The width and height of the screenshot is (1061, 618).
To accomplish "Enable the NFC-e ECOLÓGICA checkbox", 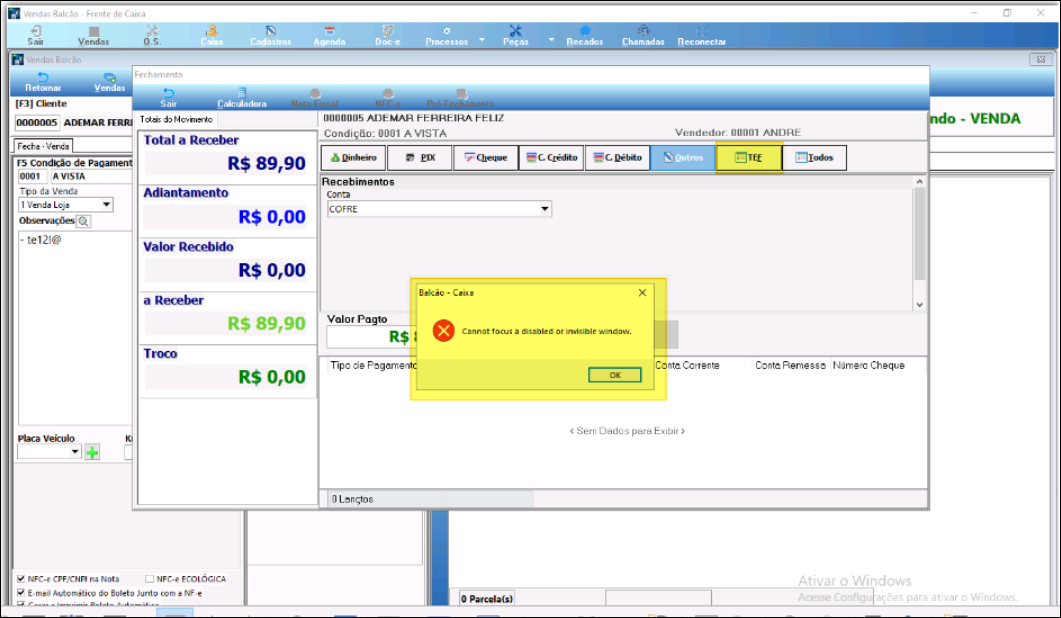I will [149, 579].
